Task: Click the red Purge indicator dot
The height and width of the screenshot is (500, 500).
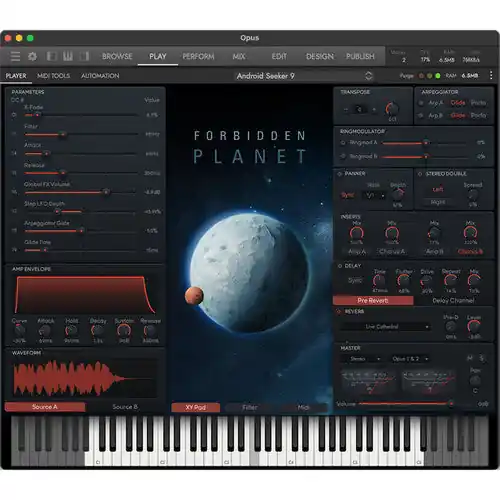Action: pyautogui.click(x=421, y=76)
